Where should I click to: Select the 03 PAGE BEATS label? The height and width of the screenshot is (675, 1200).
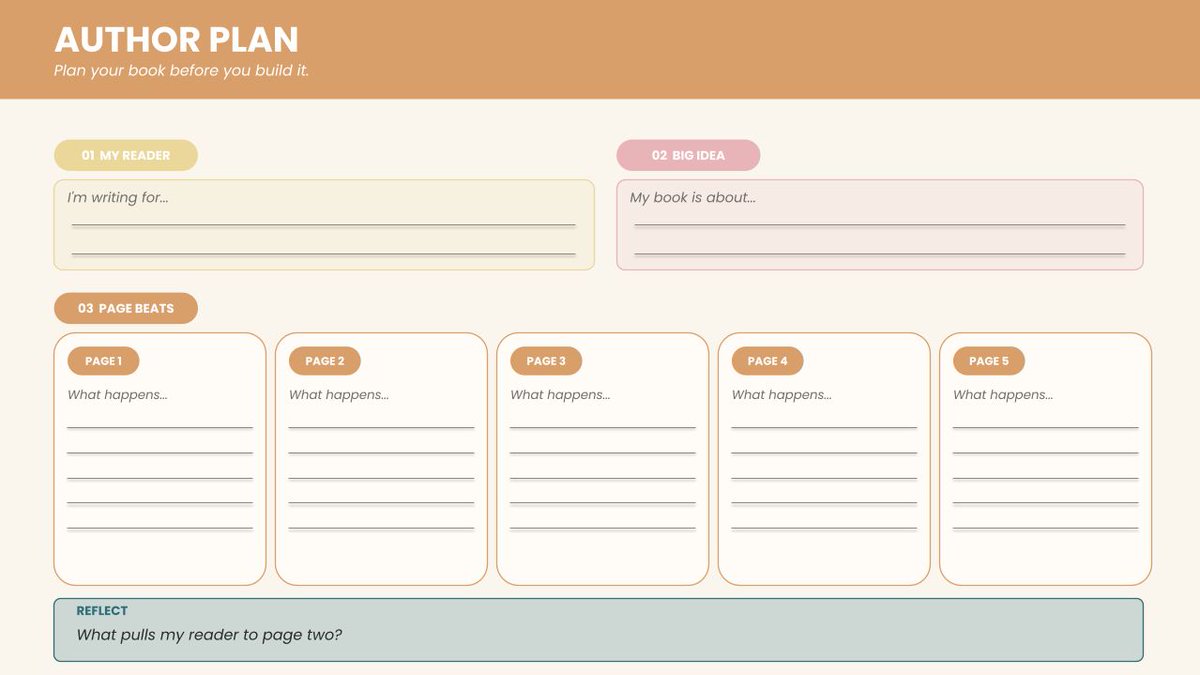pos(126,308)
